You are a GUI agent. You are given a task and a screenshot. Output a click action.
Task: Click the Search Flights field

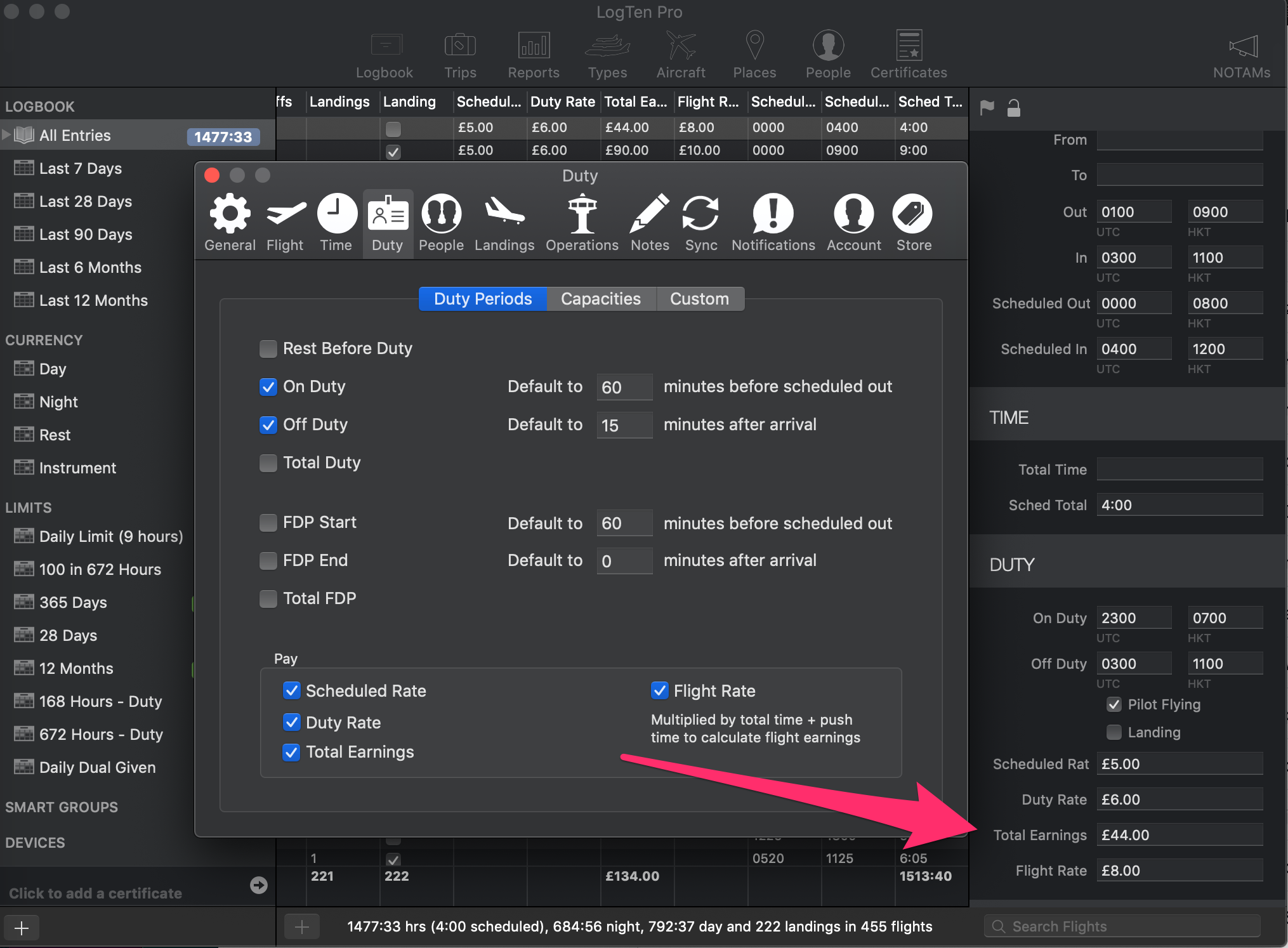tap(1122, 926)
